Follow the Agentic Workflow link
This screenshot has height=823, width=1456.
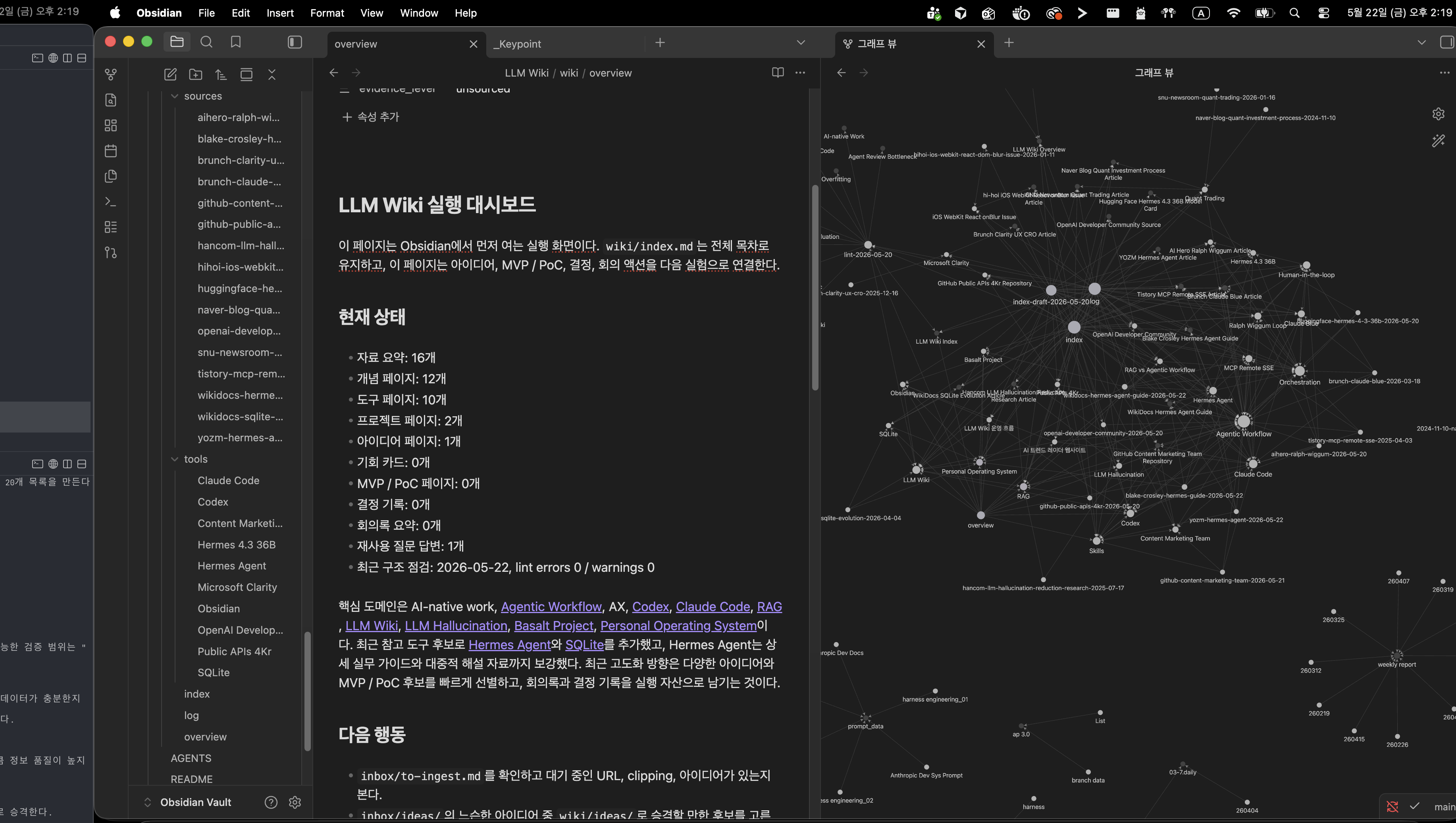point(551,606)
